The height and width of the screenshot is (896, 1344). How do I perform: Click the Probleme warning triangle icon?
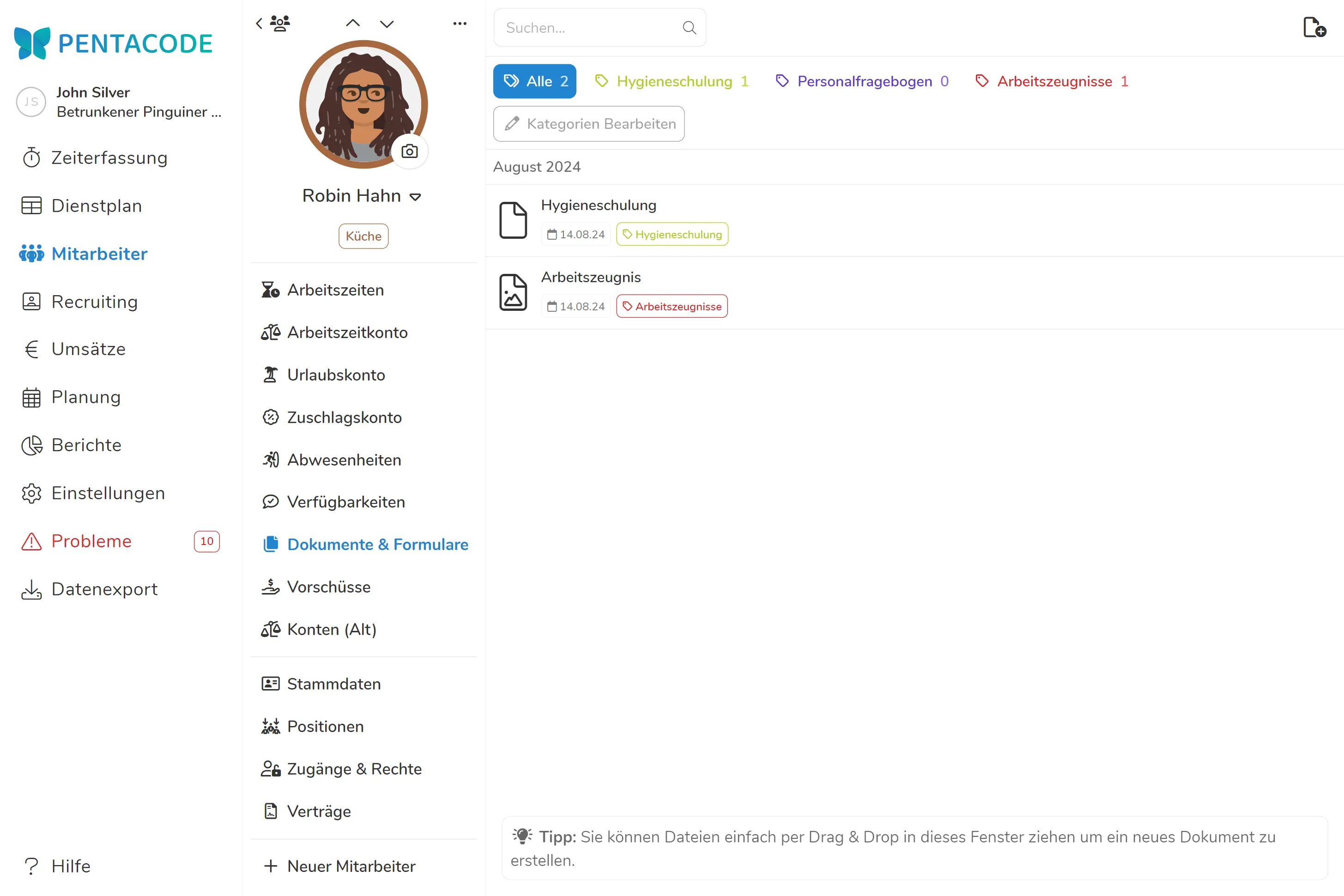point(31,541)
